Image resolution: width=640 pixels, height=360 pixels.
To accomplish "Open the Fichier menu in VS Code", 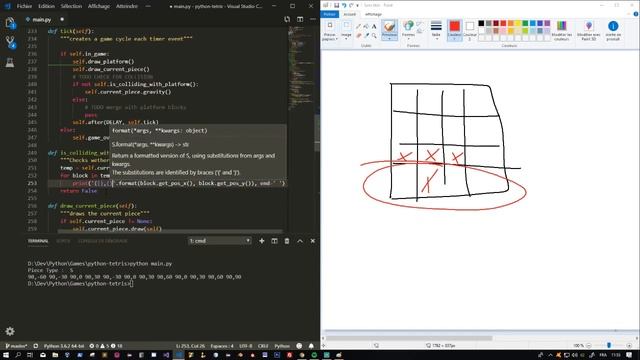I will tap(24, 6).
